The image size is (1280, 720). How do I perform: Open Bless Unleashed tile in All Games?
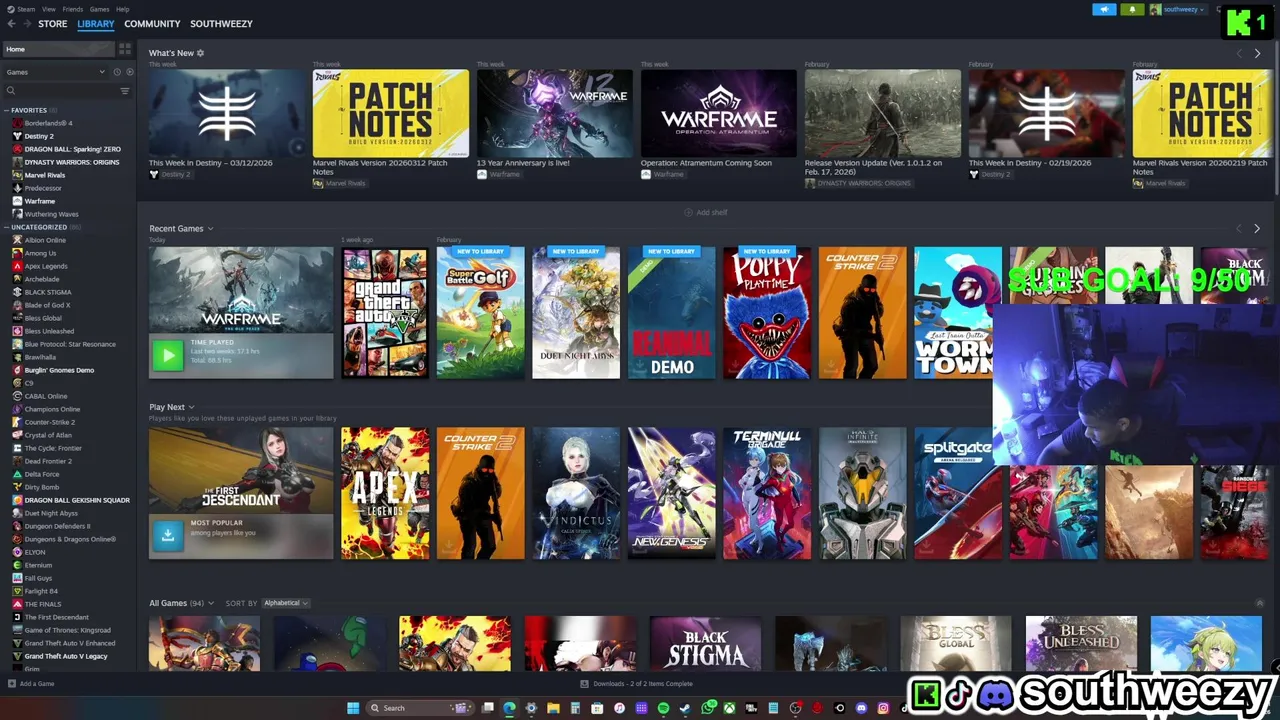pos(1081,643)
